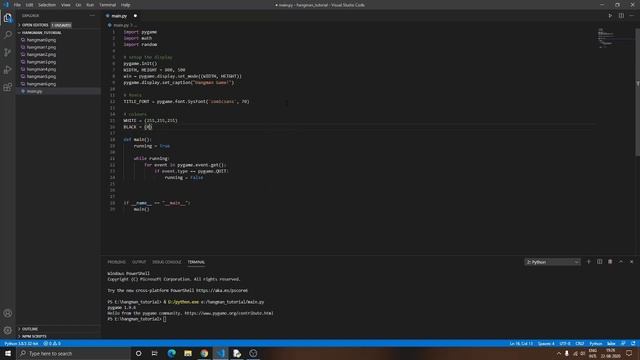Open the Source Control view

[x=7, y=52]
